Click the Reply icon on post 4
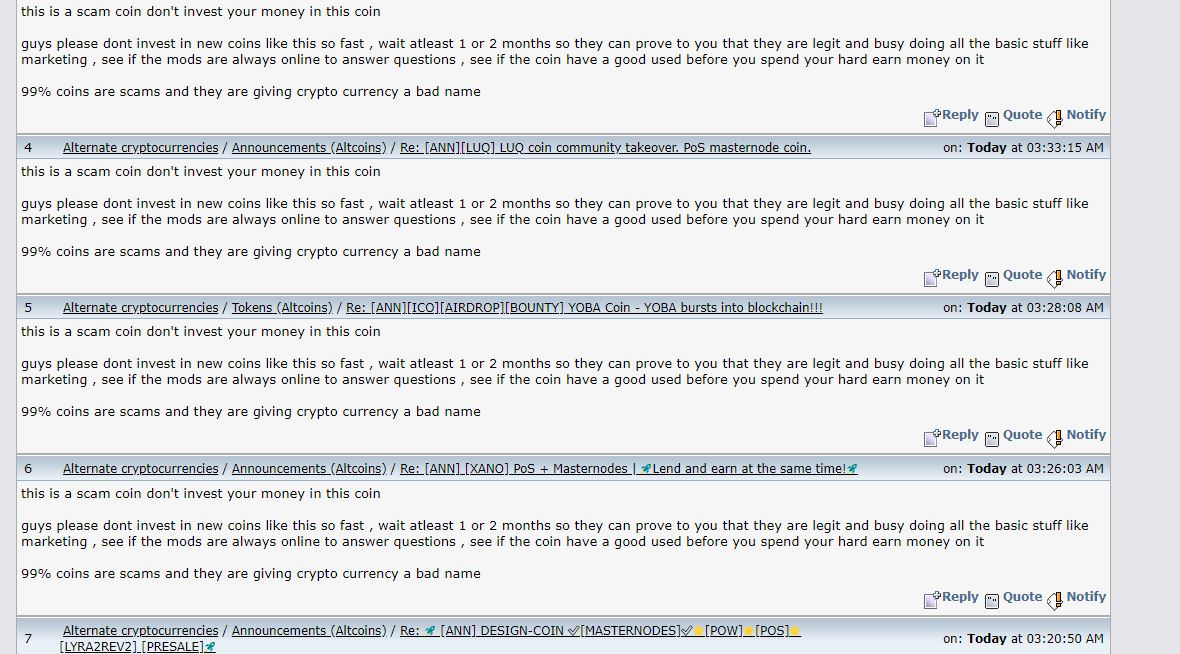 pyautogui.click(x=932, y=278)
